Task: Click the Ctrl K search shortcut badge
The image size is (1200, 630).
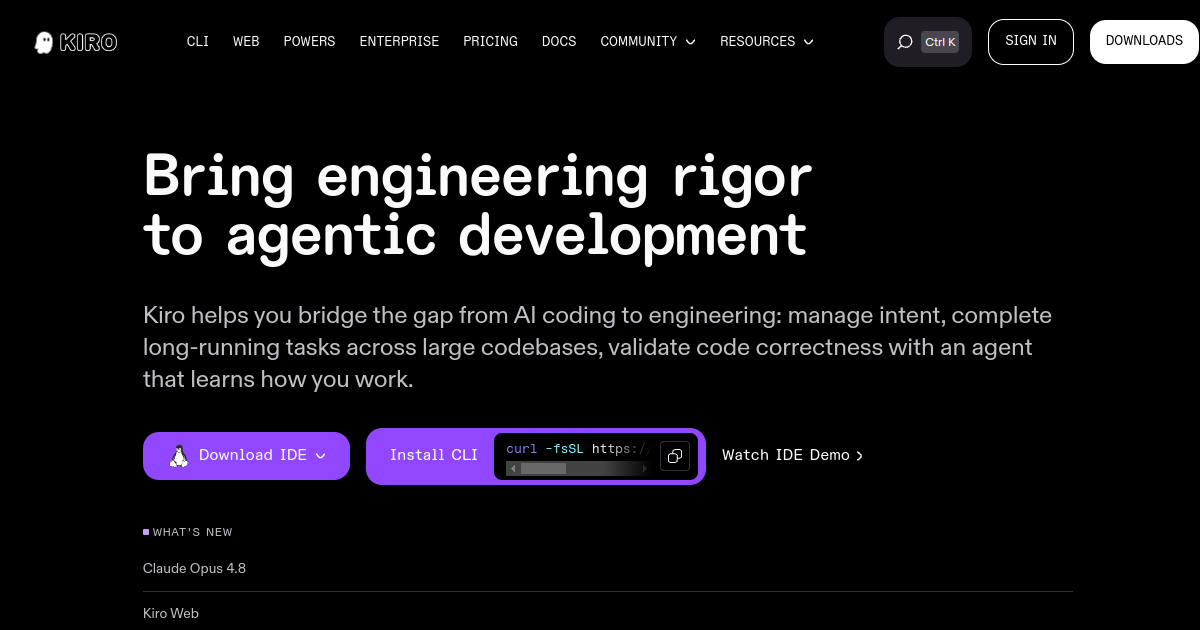Action: pos(940,42)
